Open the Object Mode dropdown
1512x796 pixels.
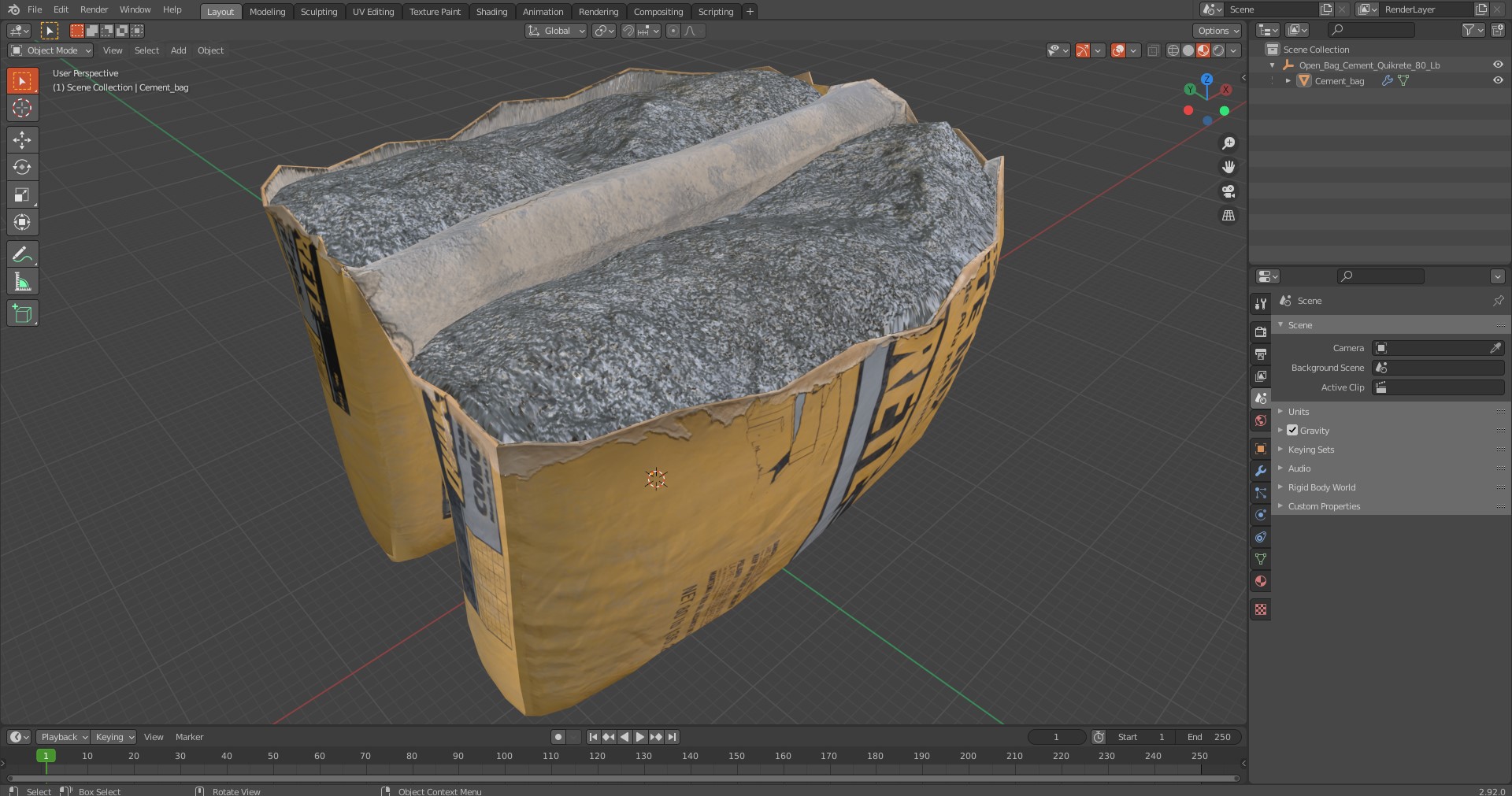[x=50, y=50]
